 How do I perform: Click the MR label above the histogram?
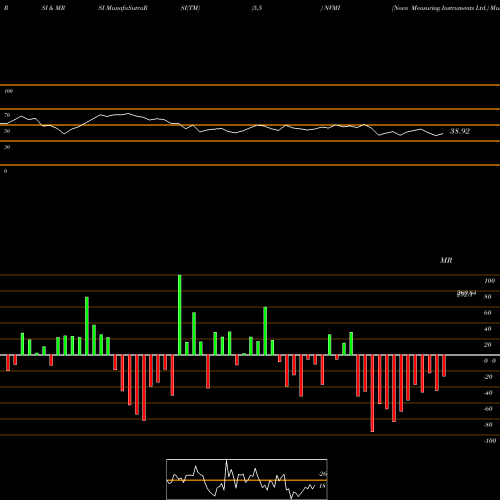446,260
